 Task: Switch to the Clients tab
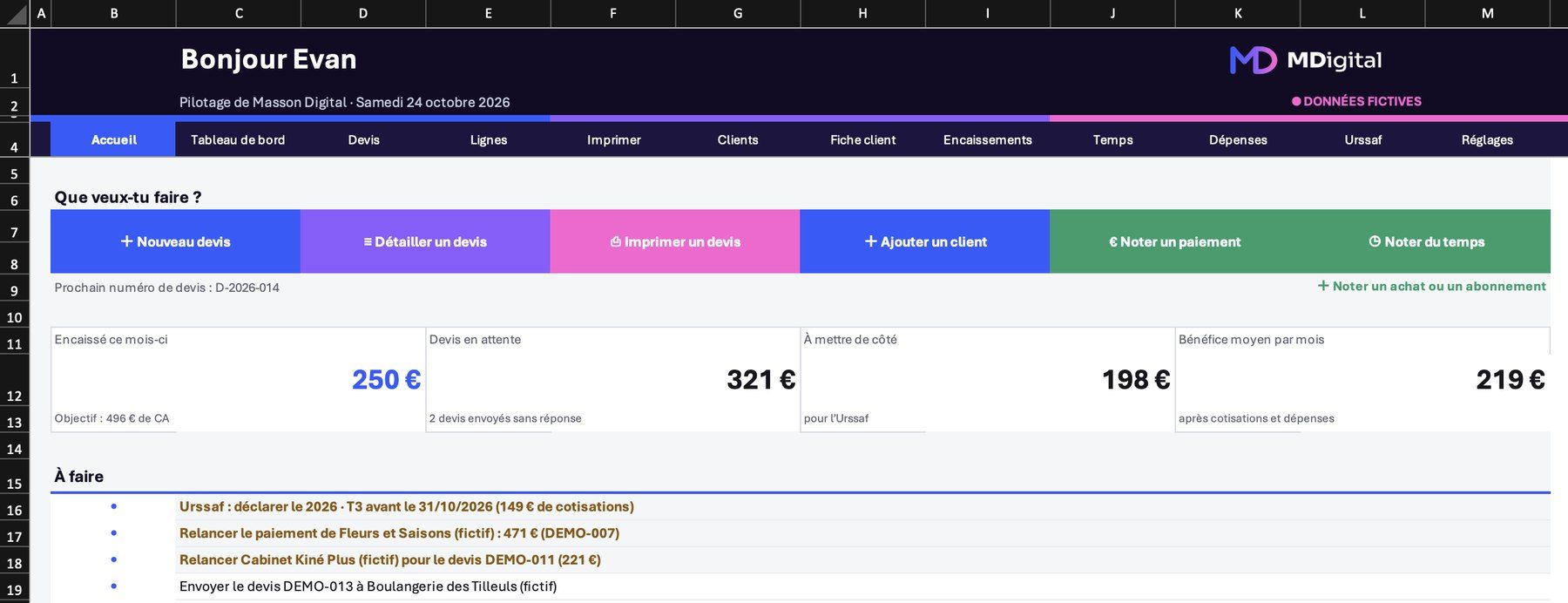point(738,139)
